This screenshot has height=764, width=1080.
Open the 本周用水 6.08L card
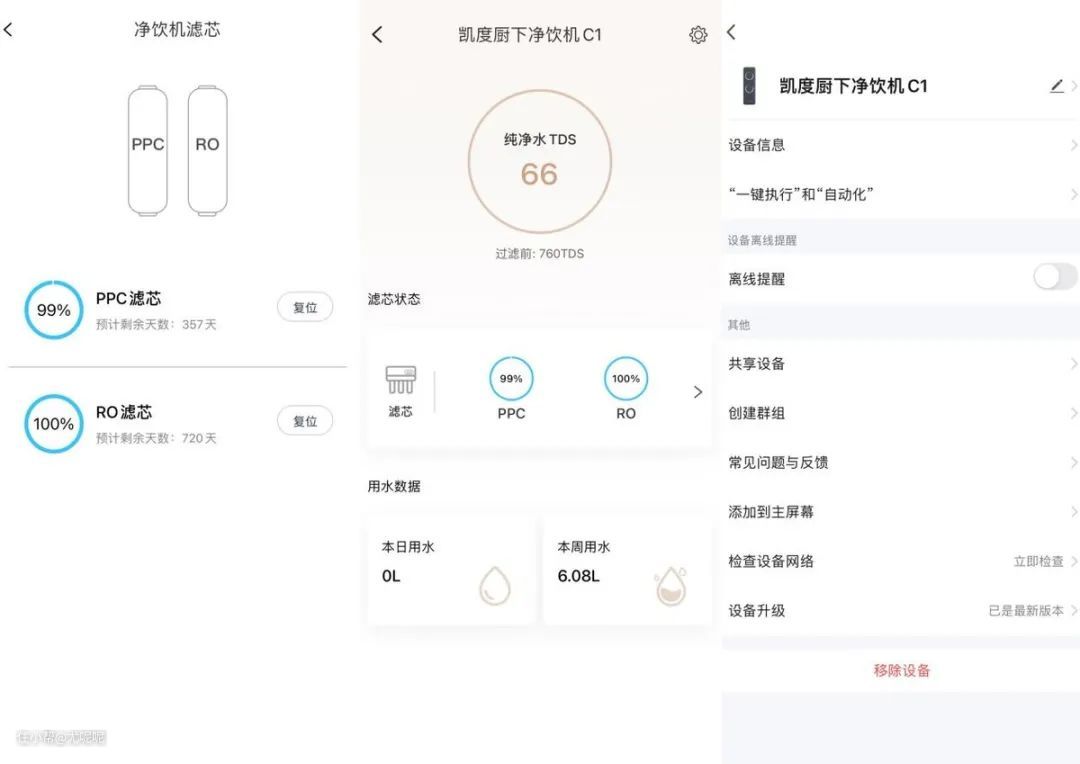click(627, 570)
